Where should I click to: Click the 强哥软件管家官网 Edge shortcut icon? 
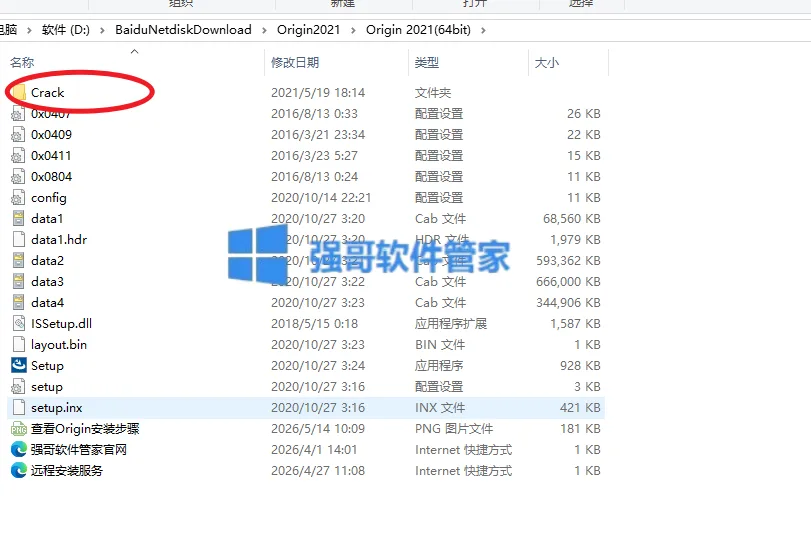[x=19, y=450]
